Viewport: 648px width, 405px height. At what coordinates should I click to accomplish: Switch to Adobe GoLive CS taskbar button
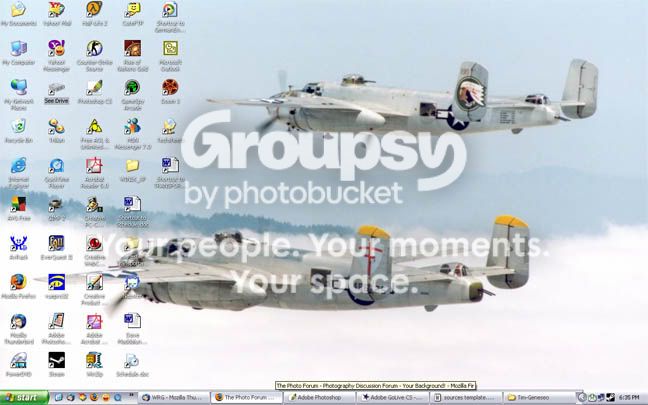(393, 398)
